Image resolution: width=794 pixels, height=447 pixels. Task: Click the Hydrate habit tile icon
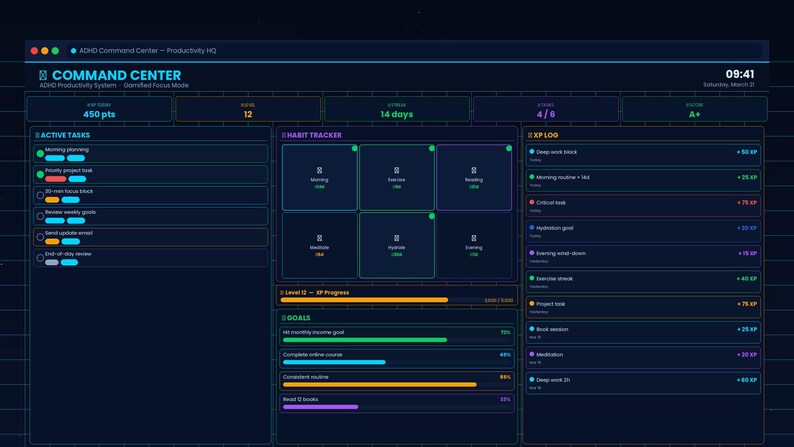396,238
